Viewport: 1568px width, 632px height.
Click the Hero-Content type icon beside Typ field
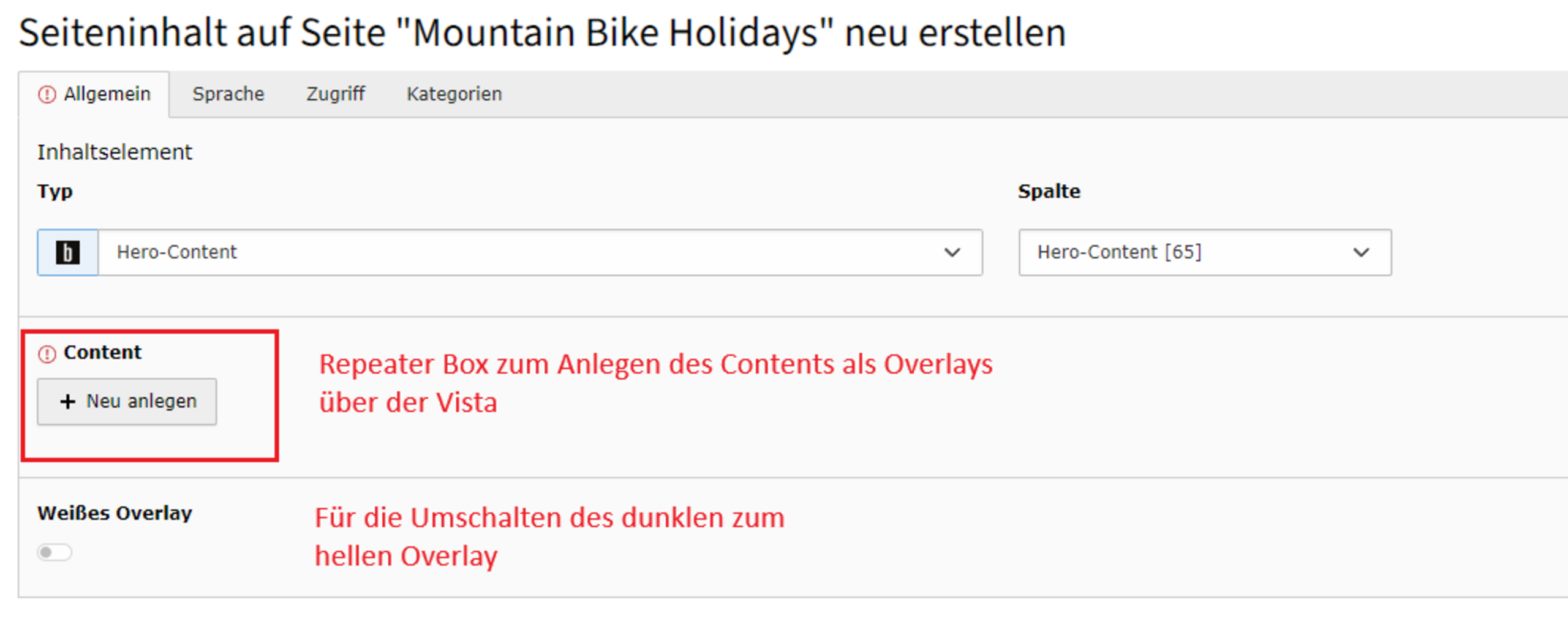tap(67, 252)
